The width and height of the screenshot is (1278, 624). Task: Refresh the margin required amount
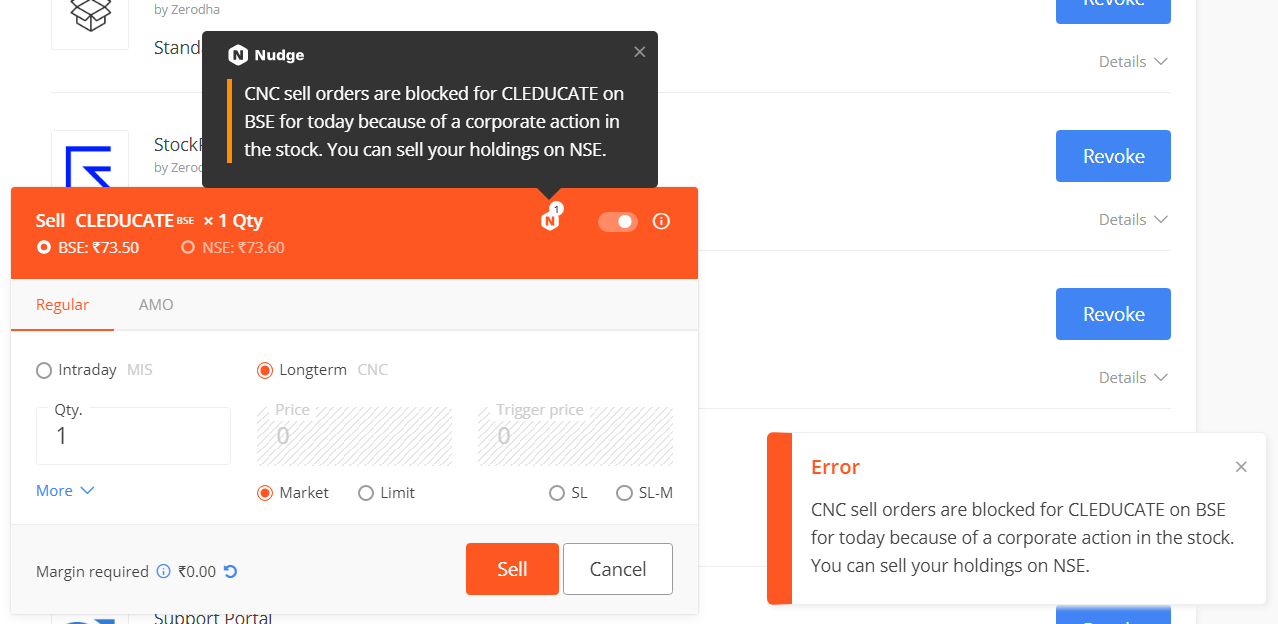point(231,571)
